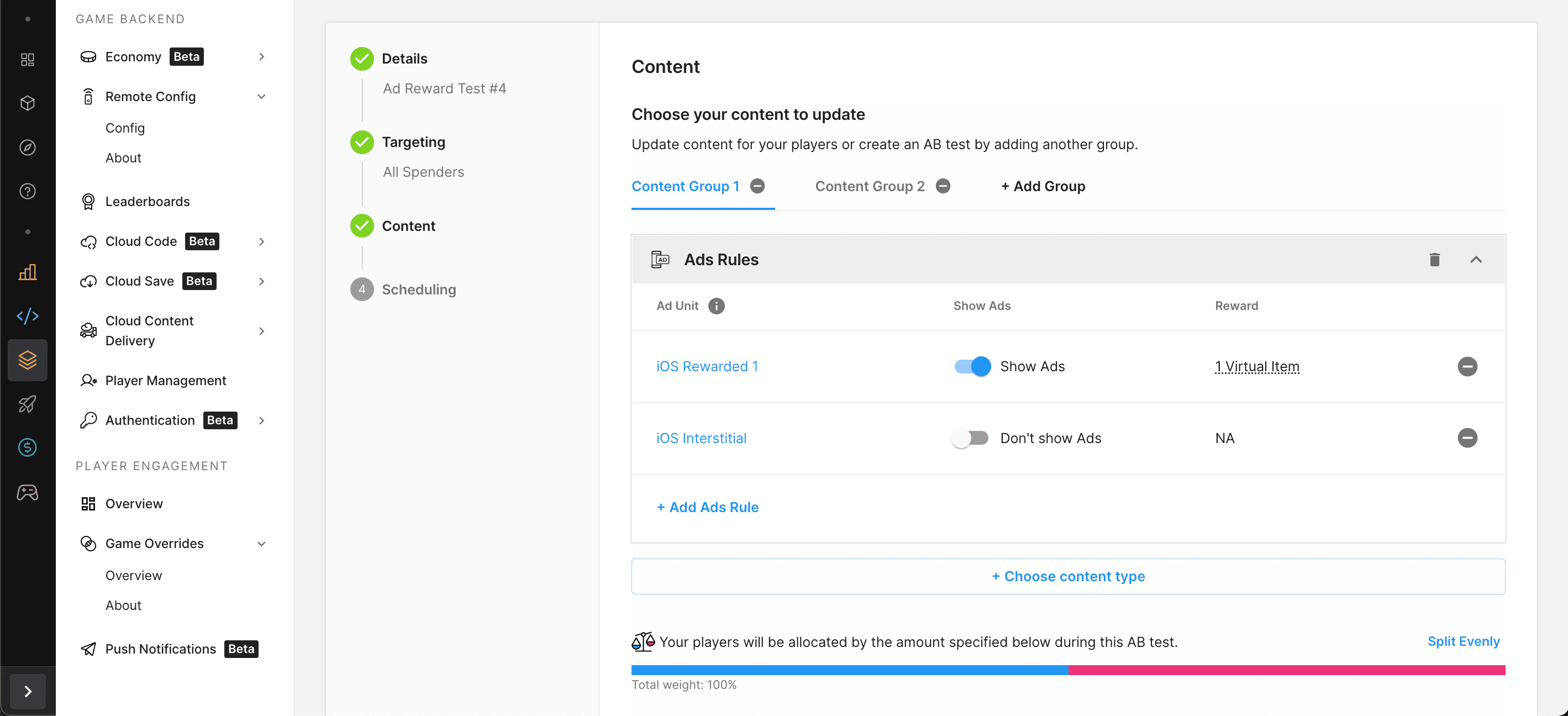The height and width of the screenshot is (716, 1568).
Task: Turn off Show Ads for iOS Rewarded 1
Action: [x=972, y=366]
